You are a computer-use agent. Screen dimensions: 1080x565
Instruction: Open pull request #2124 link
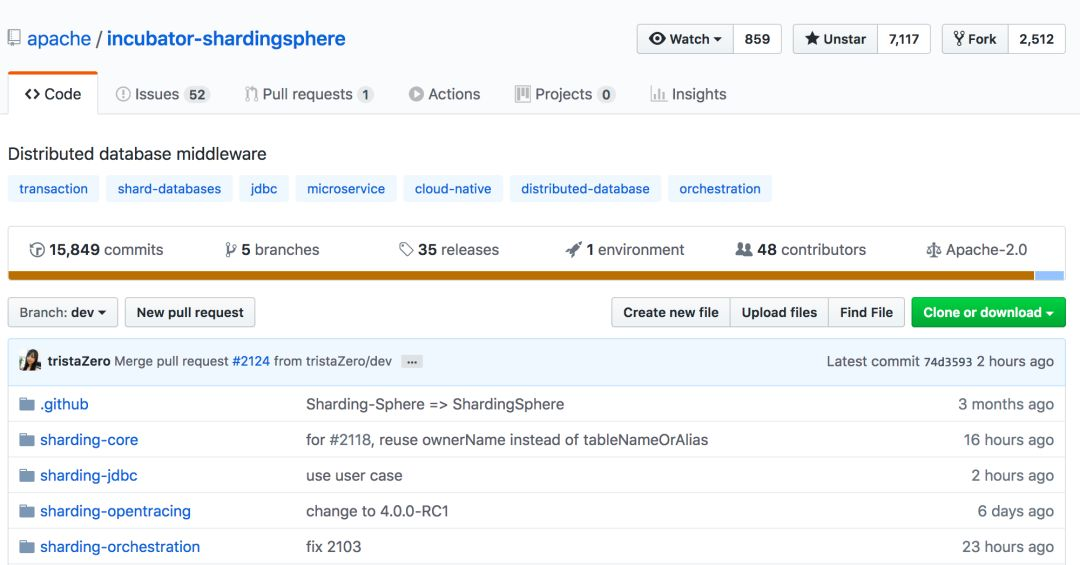pos(251,361)
